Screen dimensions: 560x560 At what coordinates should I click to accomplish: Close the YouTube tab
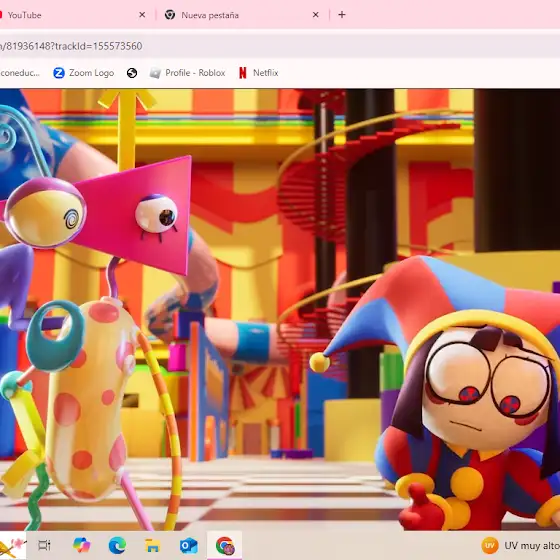[142, 15]
